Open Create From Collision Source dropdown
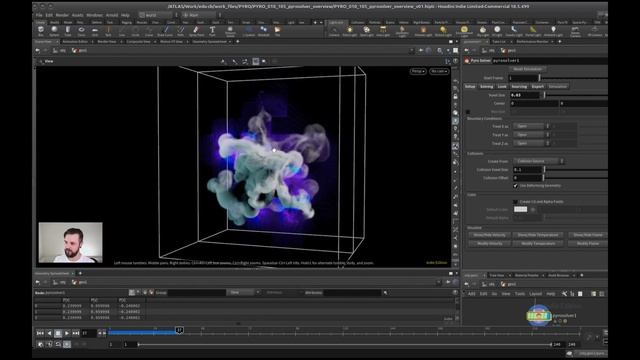Viewport: 640px width, 360px height. pos(538,161)
